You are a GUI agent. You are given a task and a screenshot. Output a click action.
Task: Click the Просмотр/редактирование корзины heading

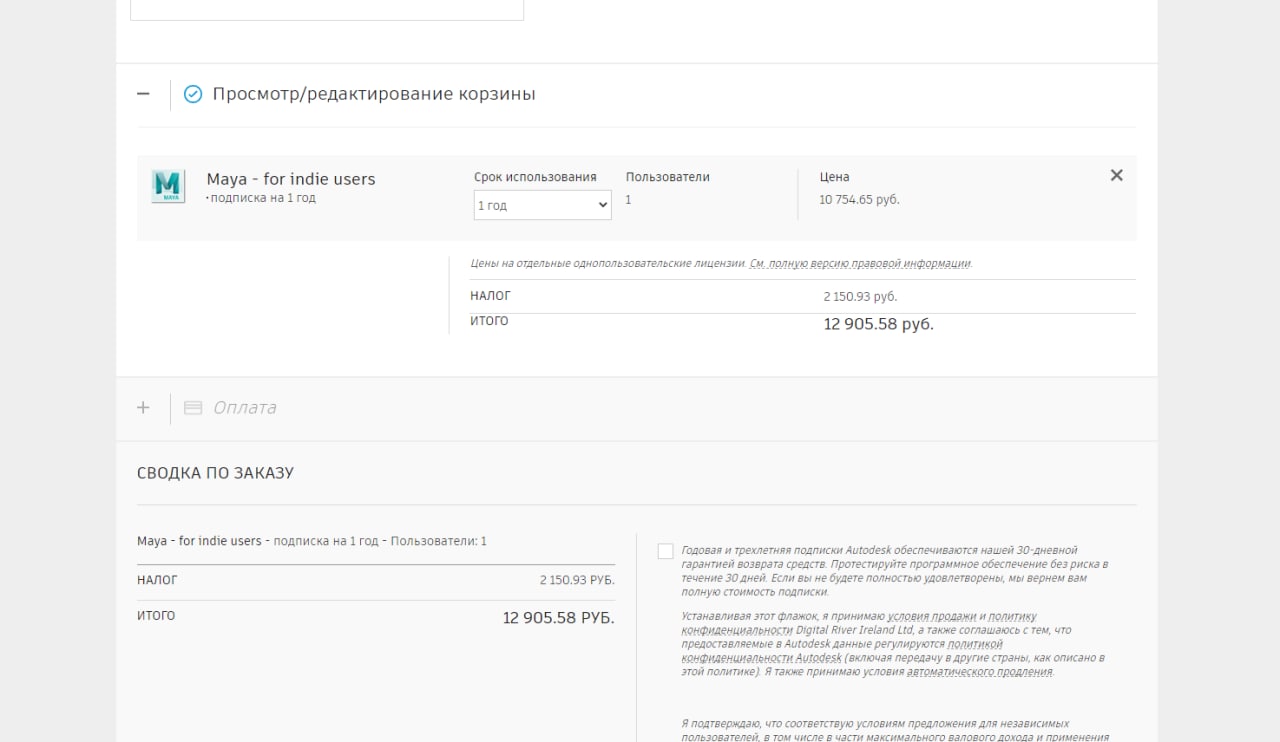point(374,94)
